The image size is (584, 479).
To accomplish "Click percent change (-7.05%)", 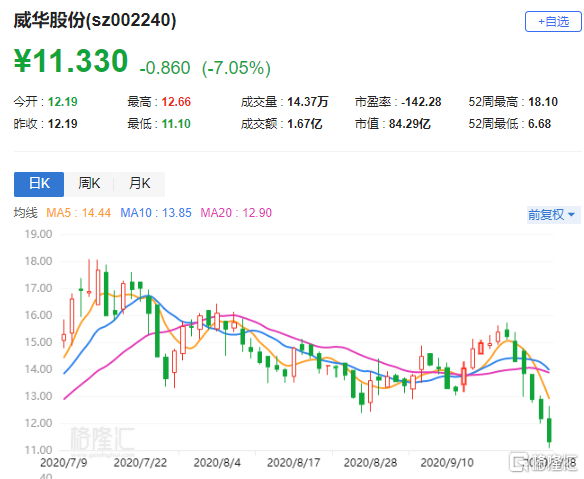I will 236,68.
